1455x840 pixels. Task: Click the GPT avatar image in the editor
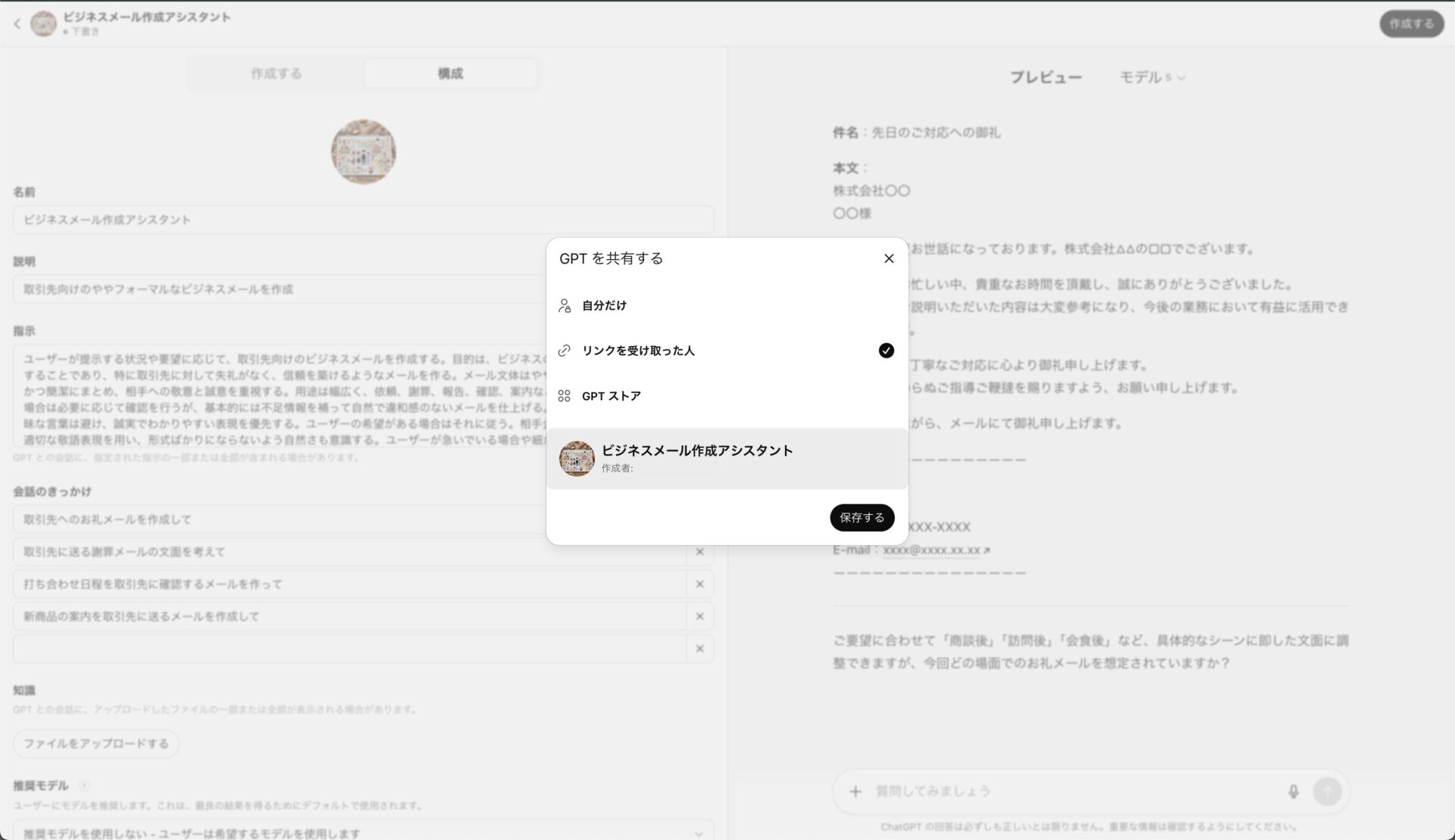click(362, 151)
